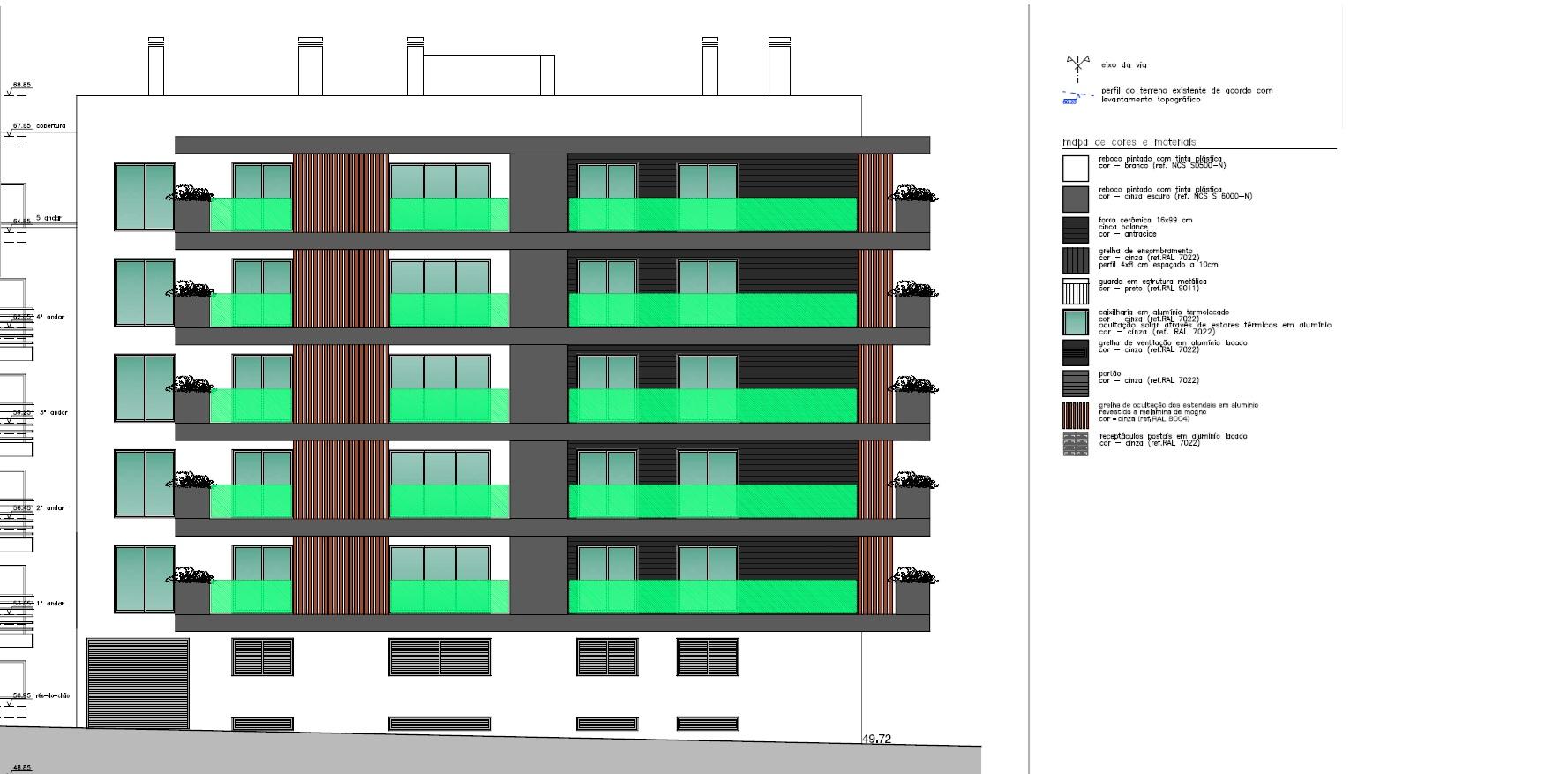Click the aluminium window frame legend swatch
Screen dimensions: 1568x774
coord(1075,321)
